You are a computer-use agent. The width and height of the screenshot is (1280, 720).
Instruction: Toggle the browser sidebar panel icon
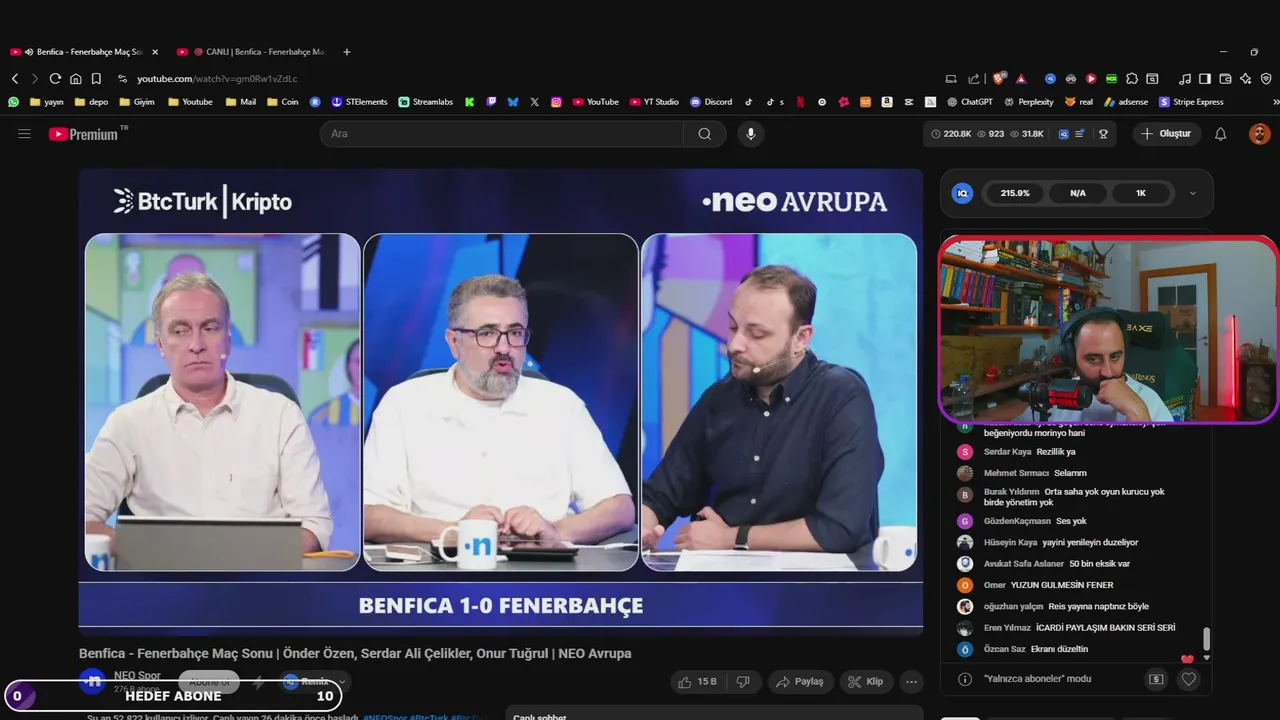[1205, 79]
